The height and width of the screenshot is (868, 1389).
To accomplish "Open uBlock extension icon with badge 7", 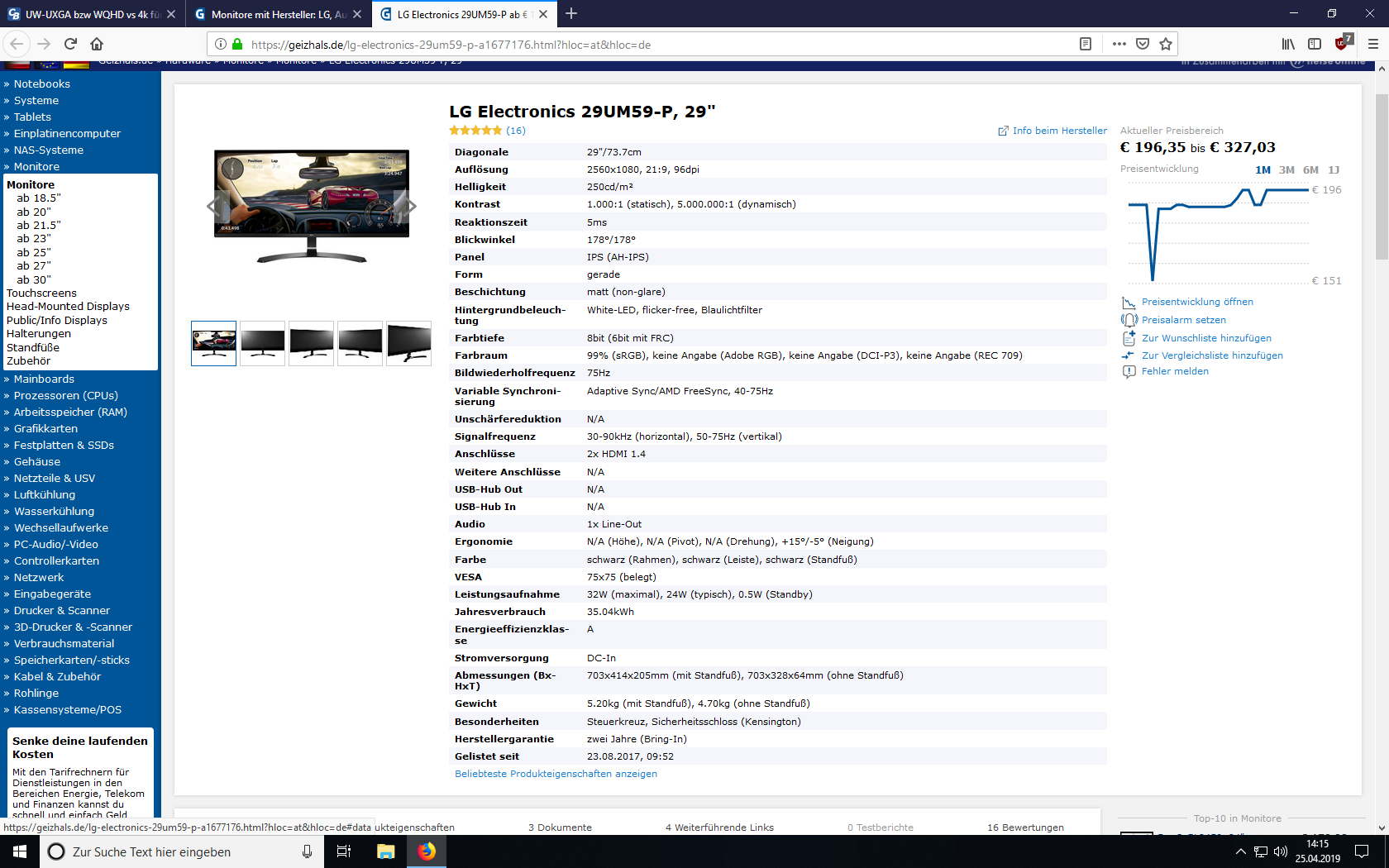I will click(x=1343, y=42).
